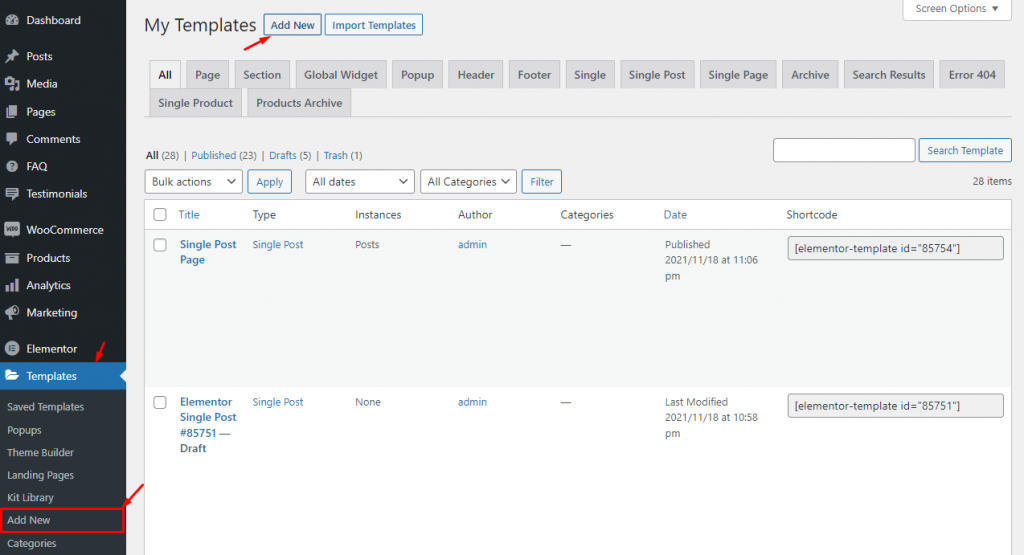Open Categories submenu item
Viewport: 1024px width, 555px height.
(31, 543)
